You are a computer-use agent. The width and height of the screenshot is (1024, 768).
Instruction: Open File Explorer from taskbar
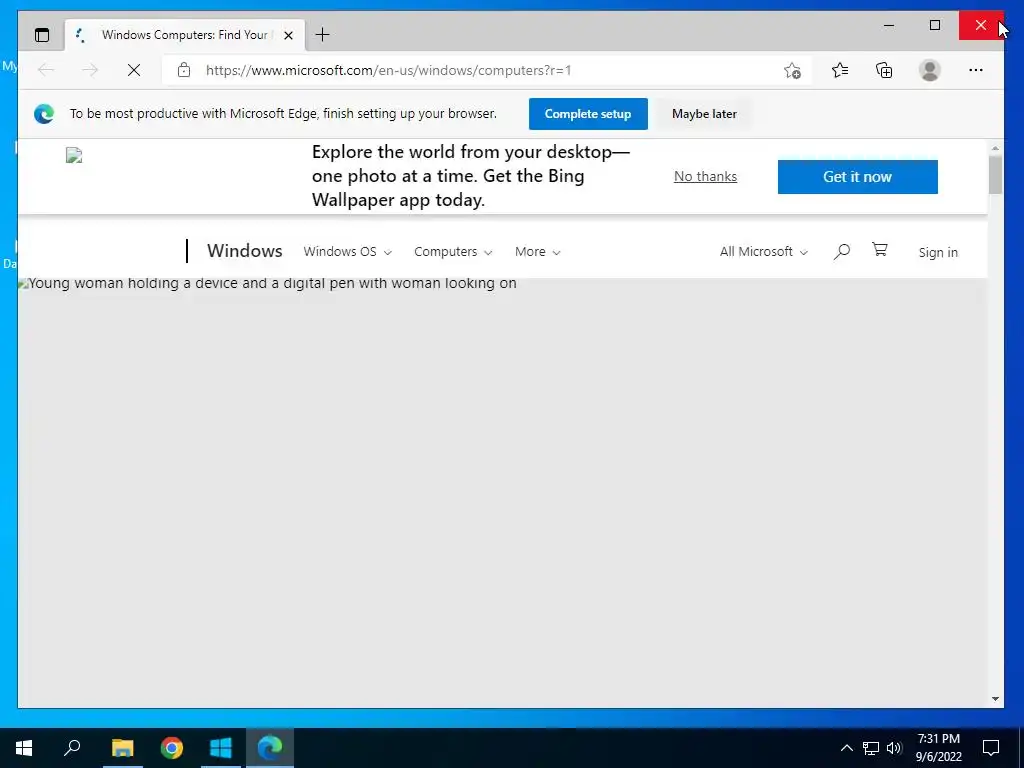122,748
